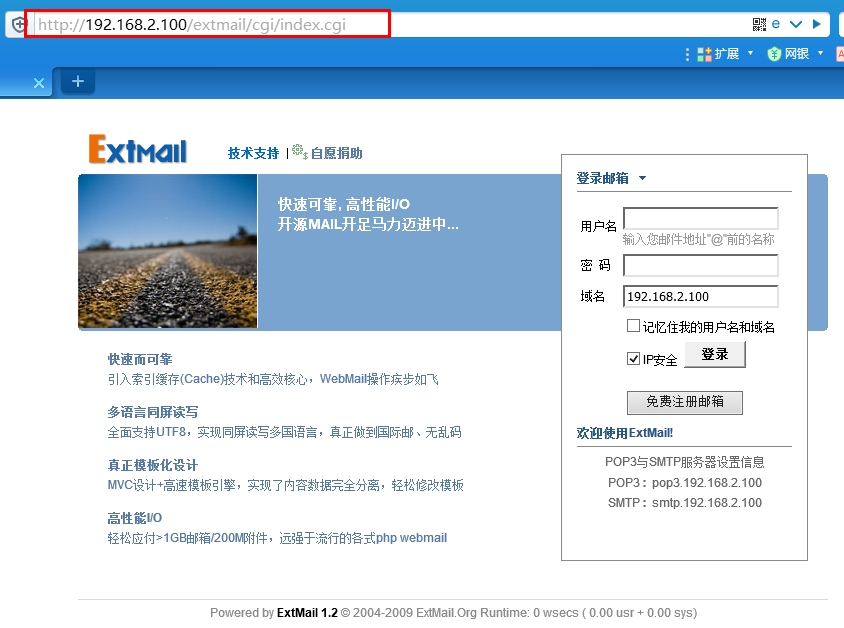Check 记忆住我的用户名和域名 checkbox

coord(634,326)
